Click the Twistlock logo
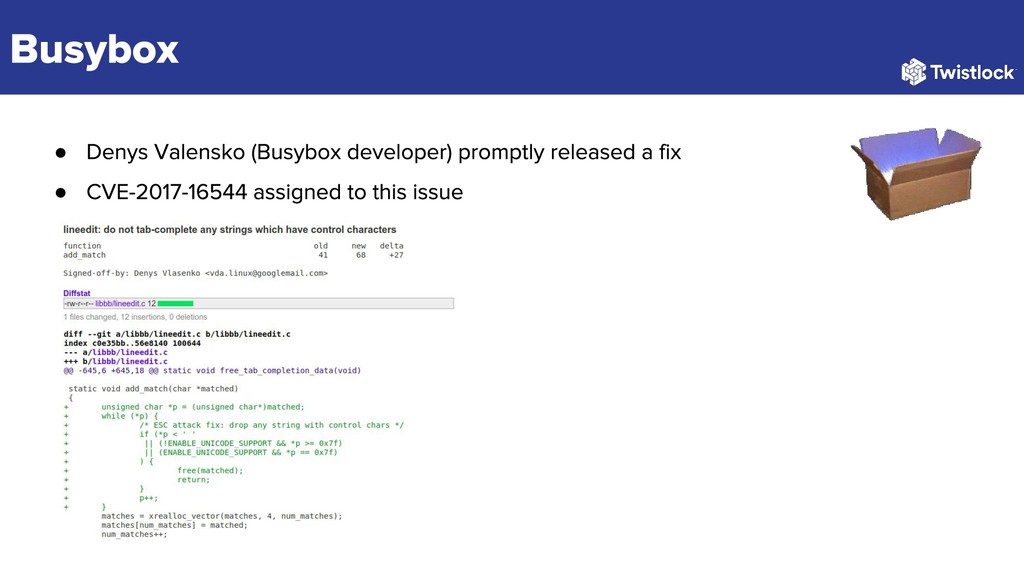This screenshot has height=576, width=1024. [x=958, y=71]
